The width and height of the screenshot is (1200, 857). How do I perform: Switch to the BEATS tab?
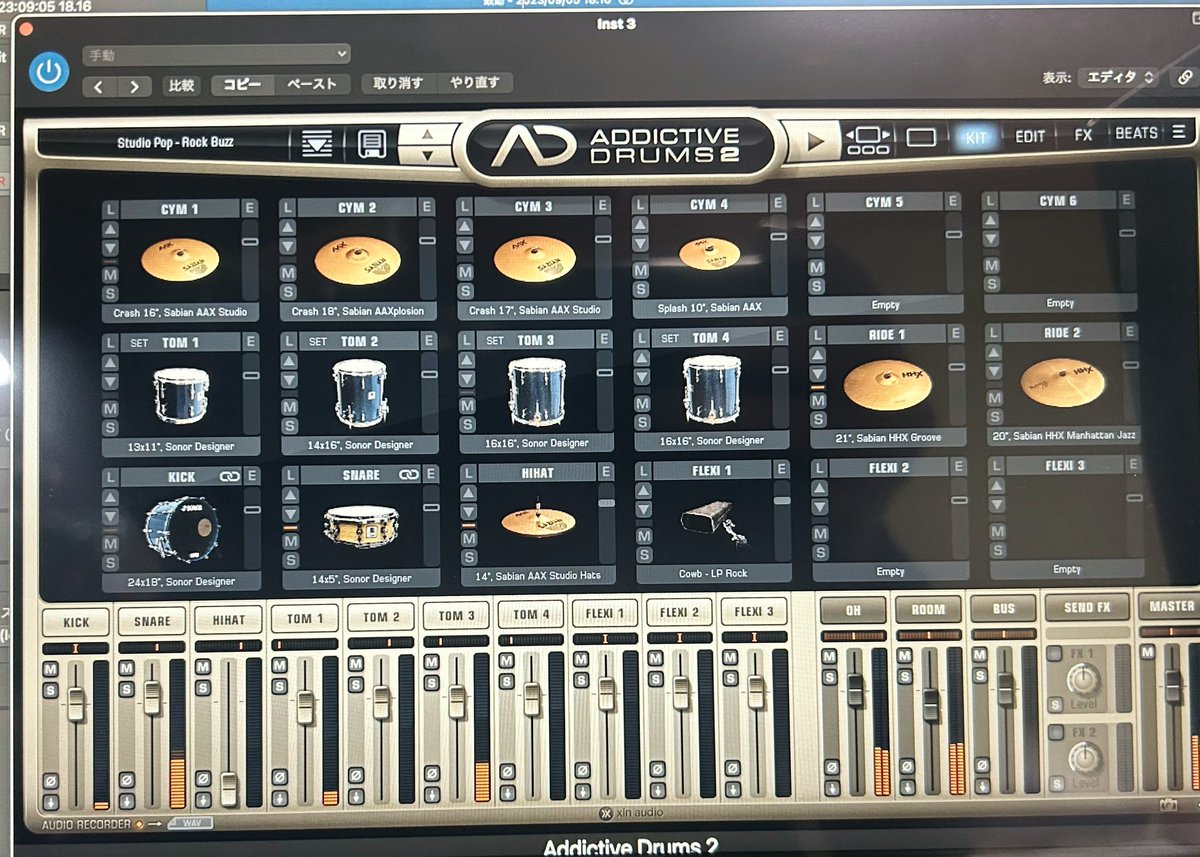click(x=1136, y=134)
